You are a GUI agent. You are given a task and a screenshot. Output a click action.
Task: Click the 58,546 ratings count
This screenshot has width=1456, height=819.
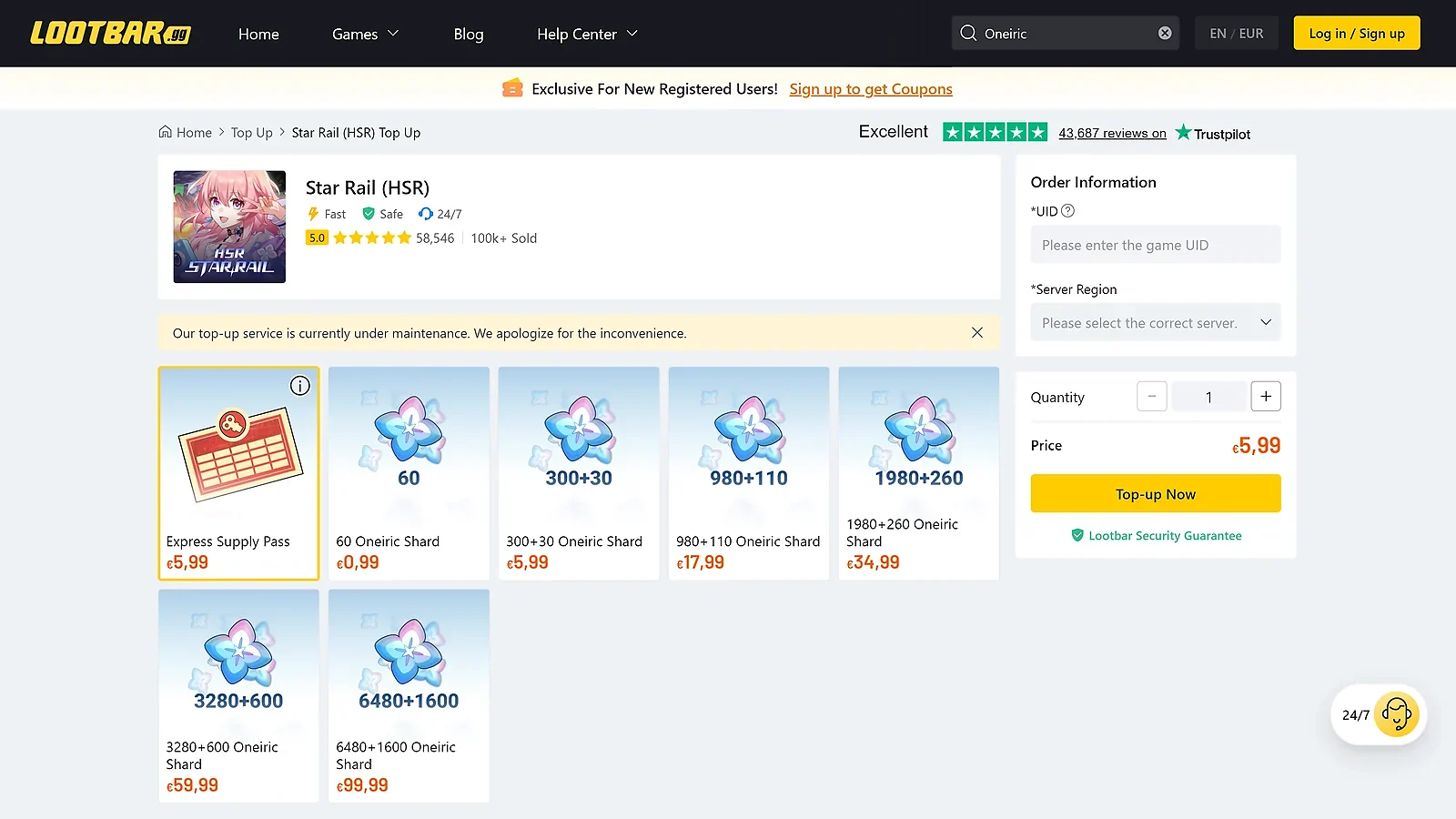click(x=435, y=238)
